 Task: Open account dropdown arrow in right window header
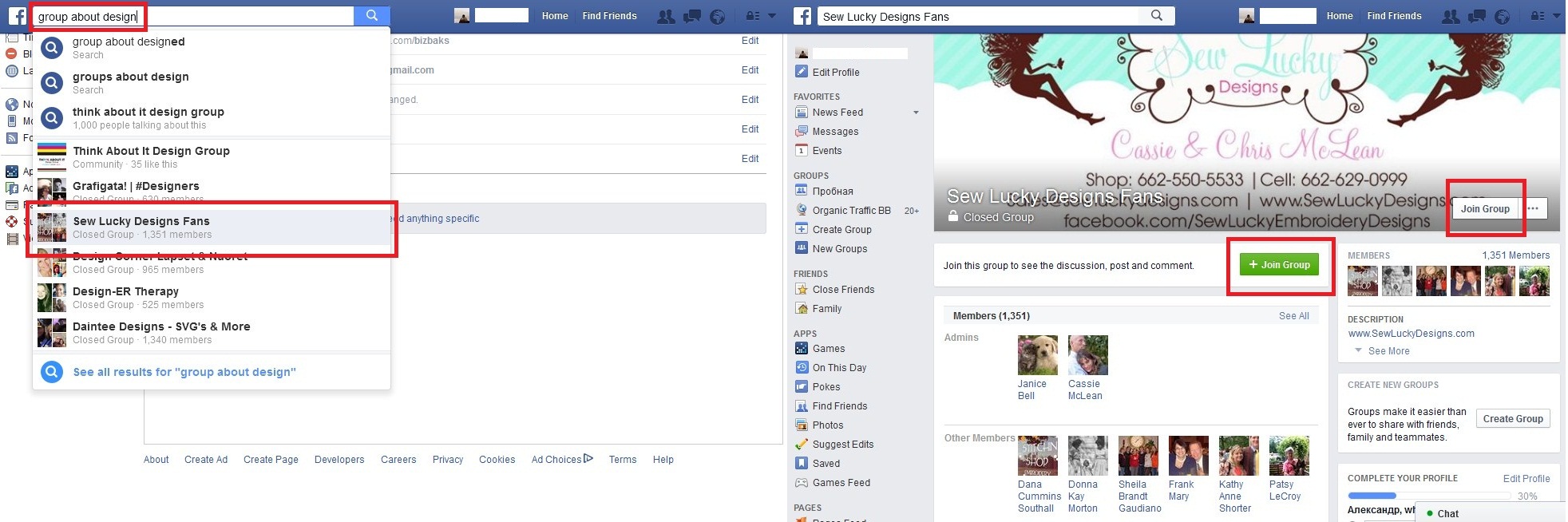click(1557, 16)
